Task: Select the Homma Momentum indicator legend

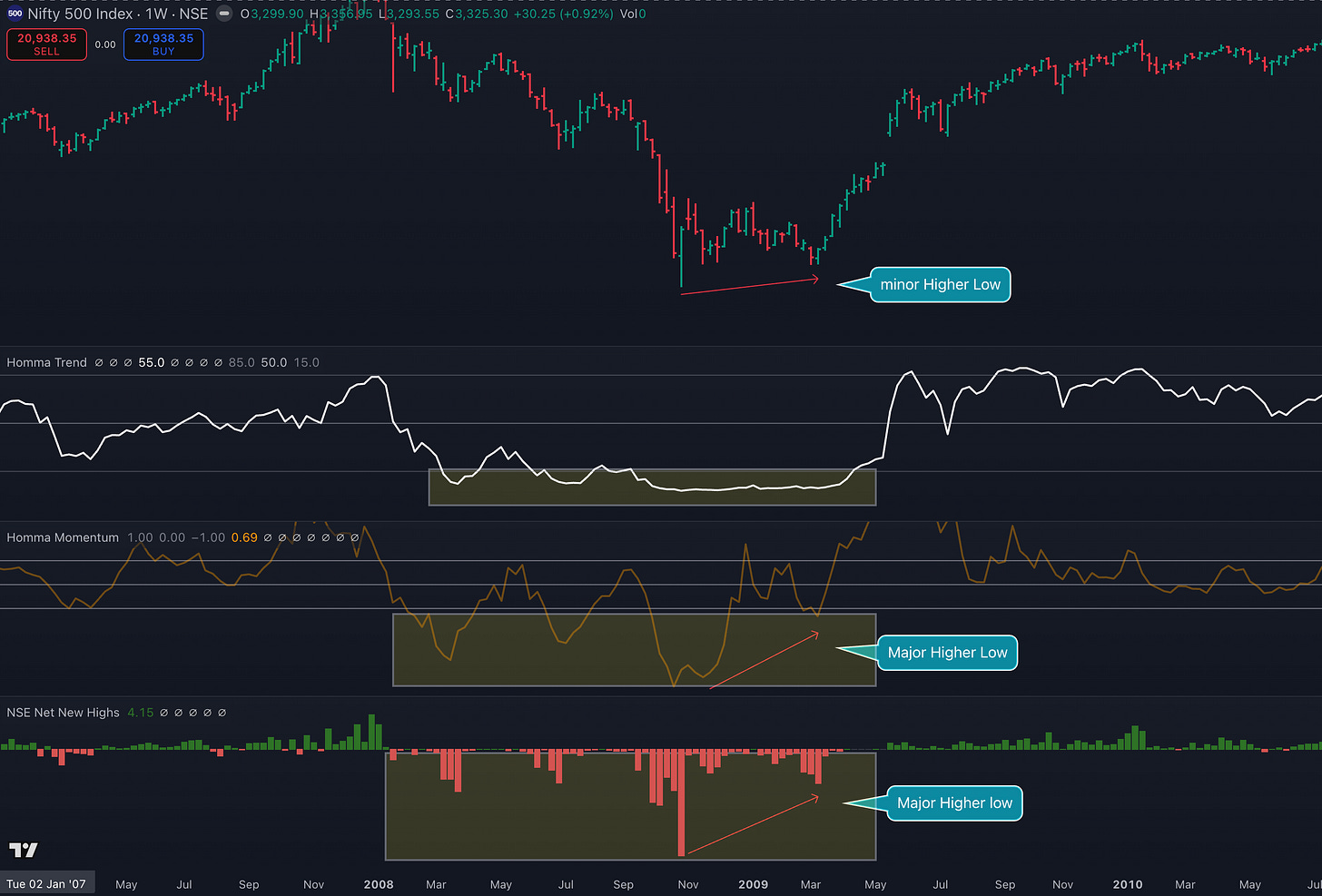Action: pyautogui.click(x=63, y=537)
